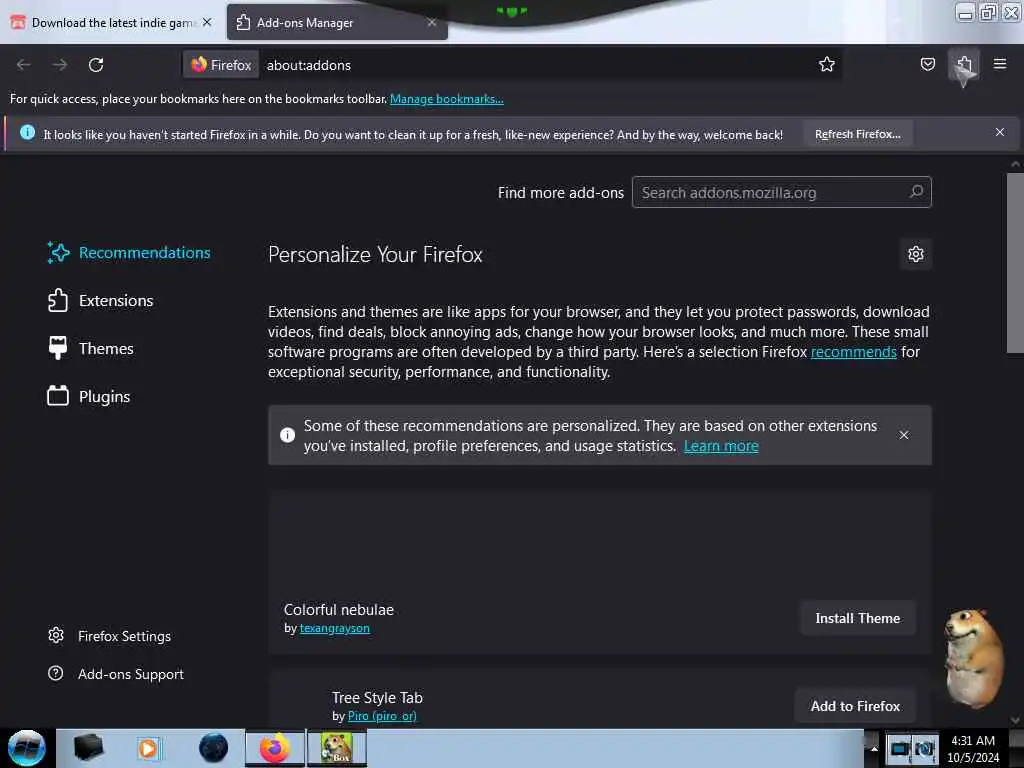Click the info icon in the refresh notification

pos(27,133)
